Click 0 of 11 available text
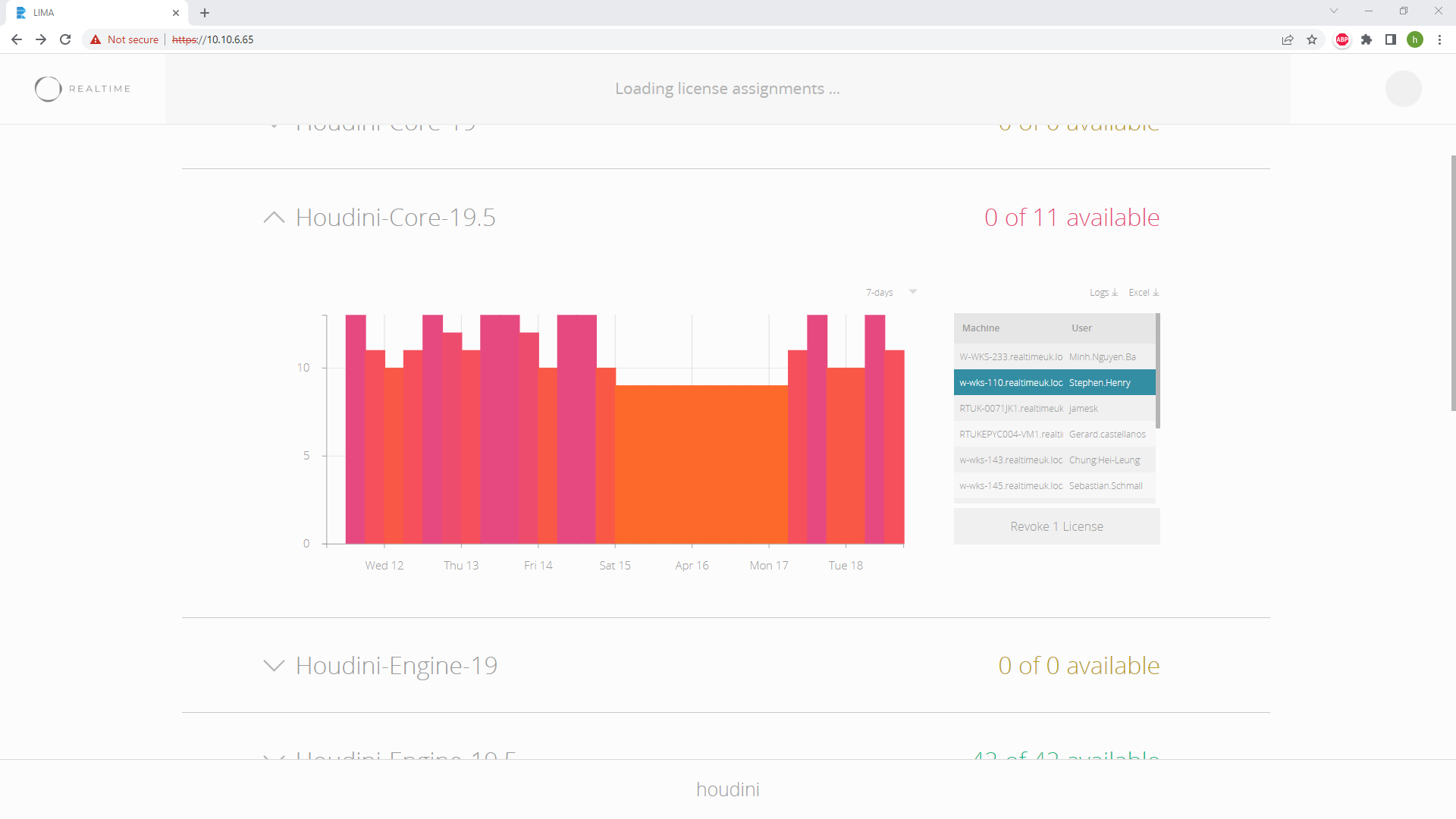 1072,218
